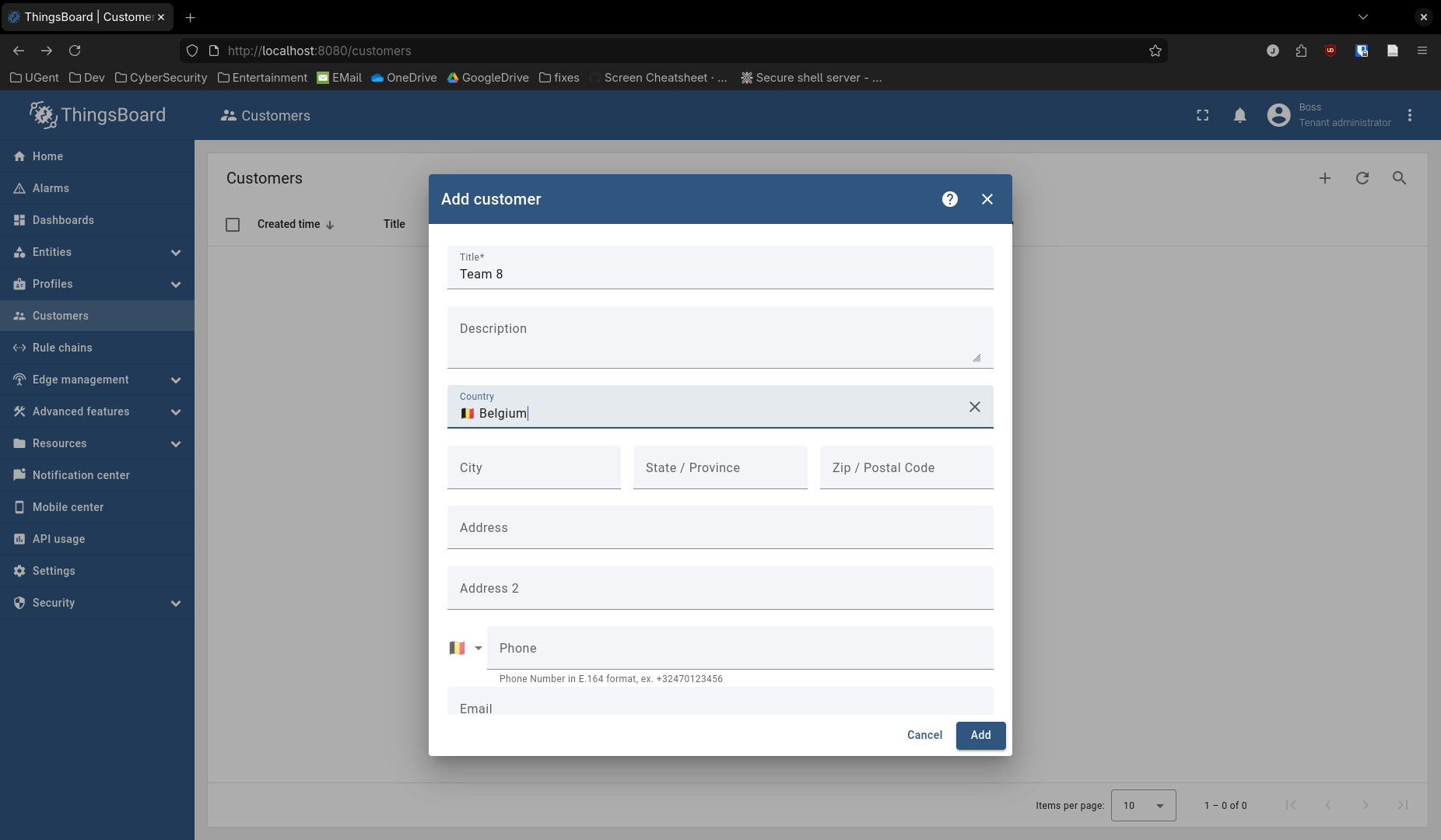1441x840 pixels.
Task: Click the ThingsBoard logo
Action: pyautogui.click(x=98, y=115)
